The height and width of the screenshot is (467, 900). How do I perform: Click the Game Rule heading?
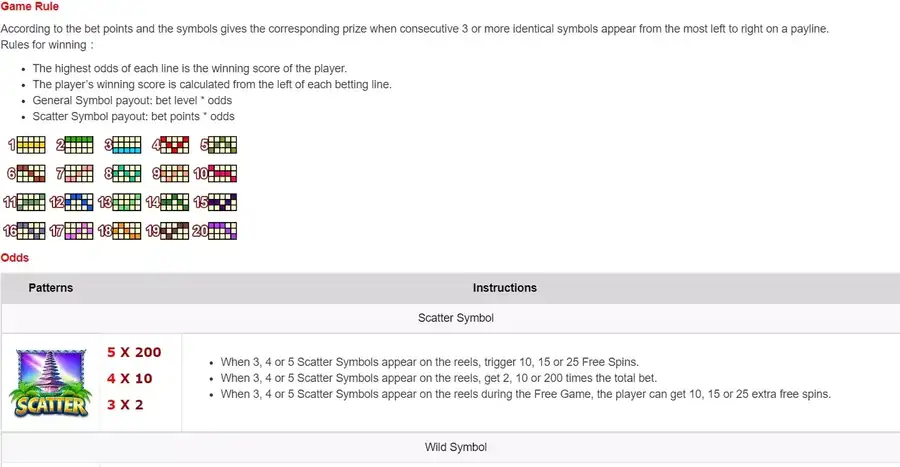tap(30, 6)
